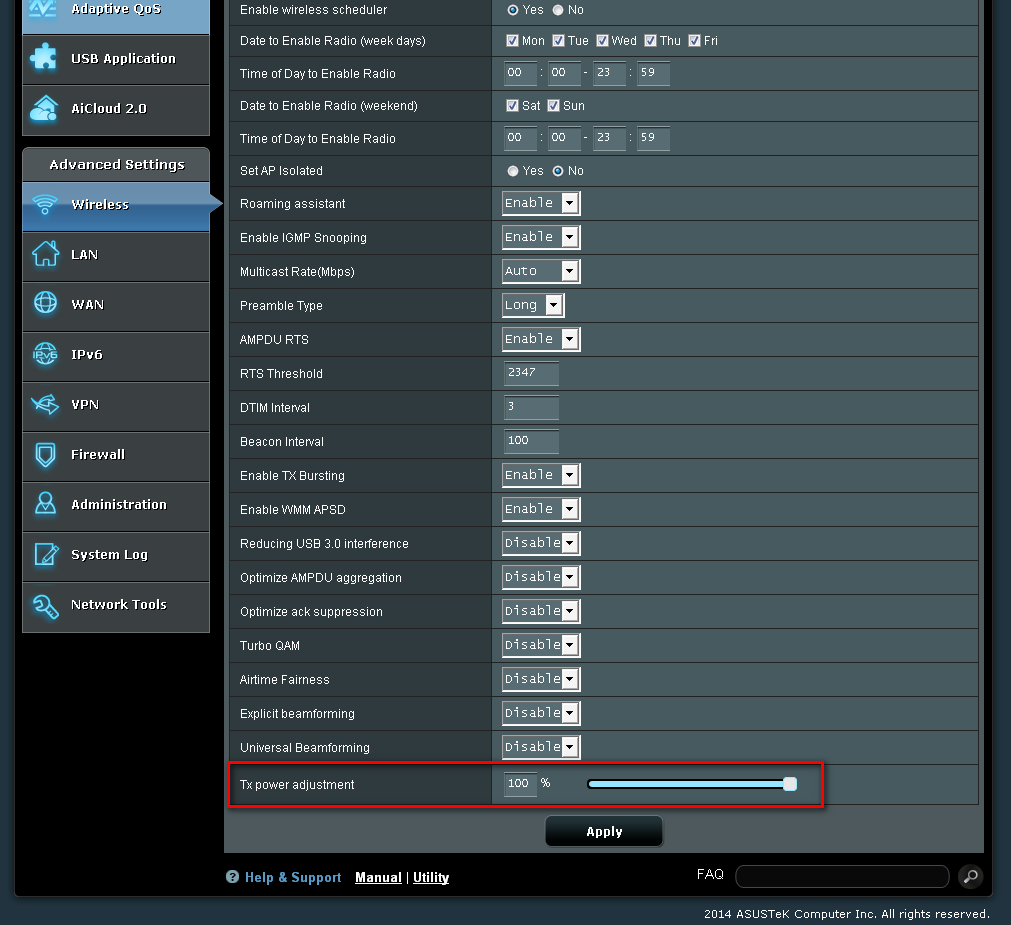Click the Tx power adjustment slider handle
1011x925 pixels.
pos(790,784)
